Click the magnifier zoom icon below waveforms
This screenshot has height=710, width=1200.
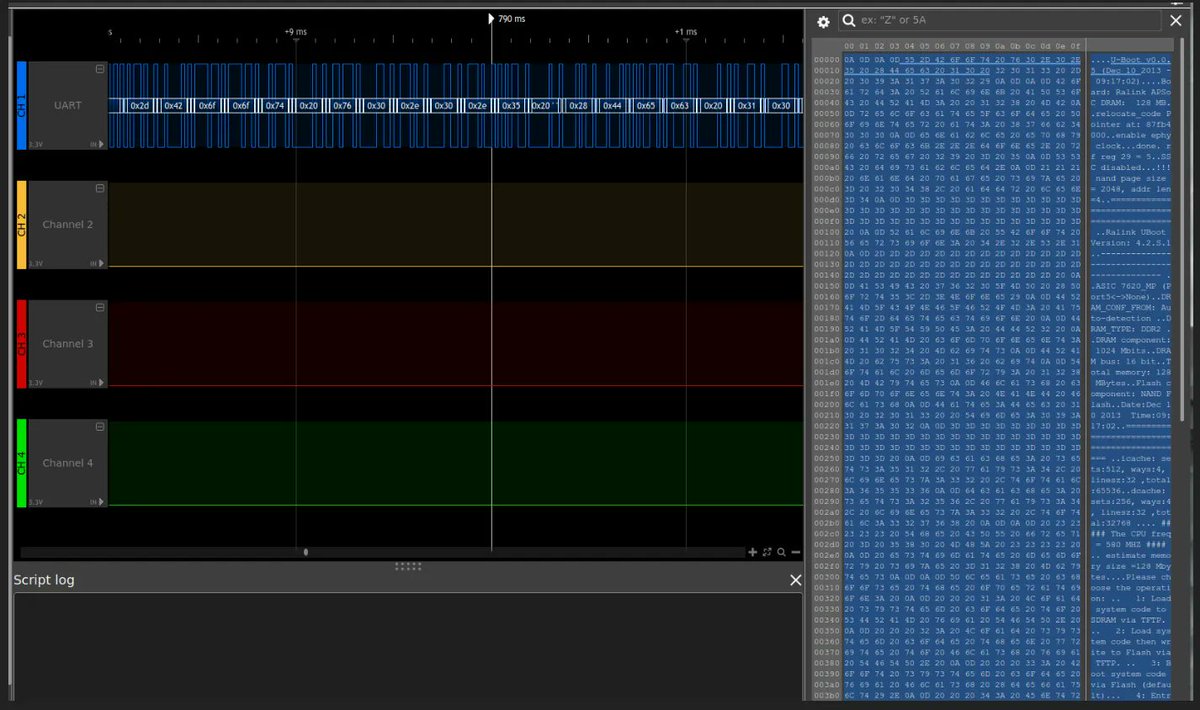click(781, 552)
